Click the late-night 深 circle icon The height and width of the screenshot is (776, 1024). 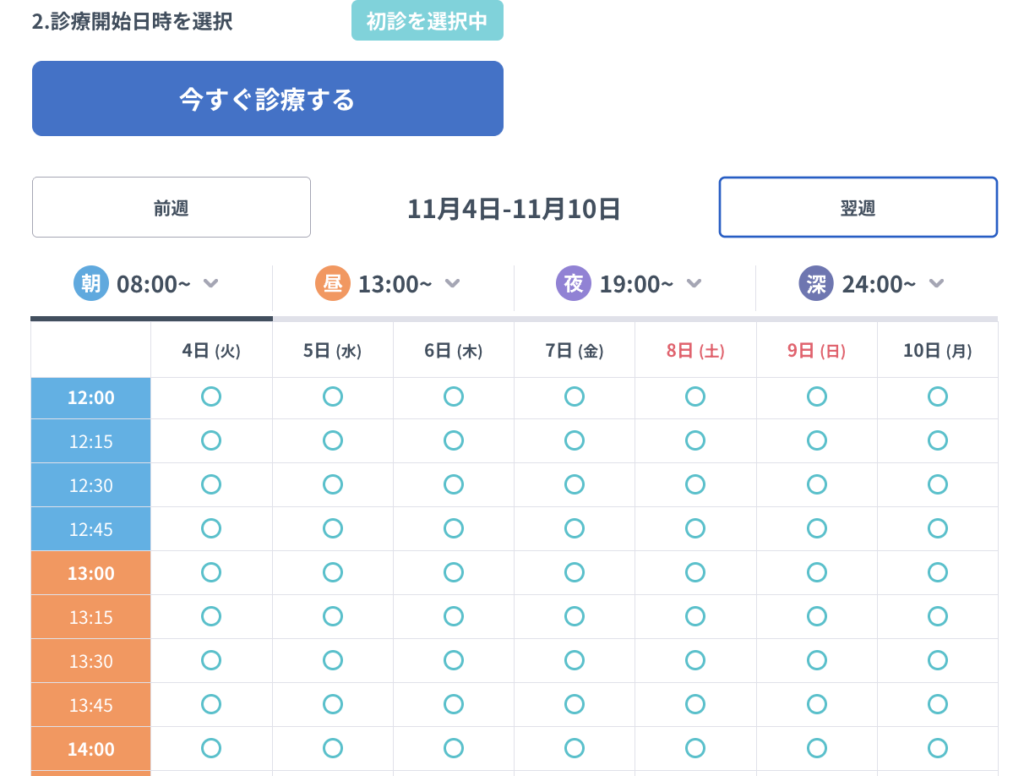(x=816, y=284)
